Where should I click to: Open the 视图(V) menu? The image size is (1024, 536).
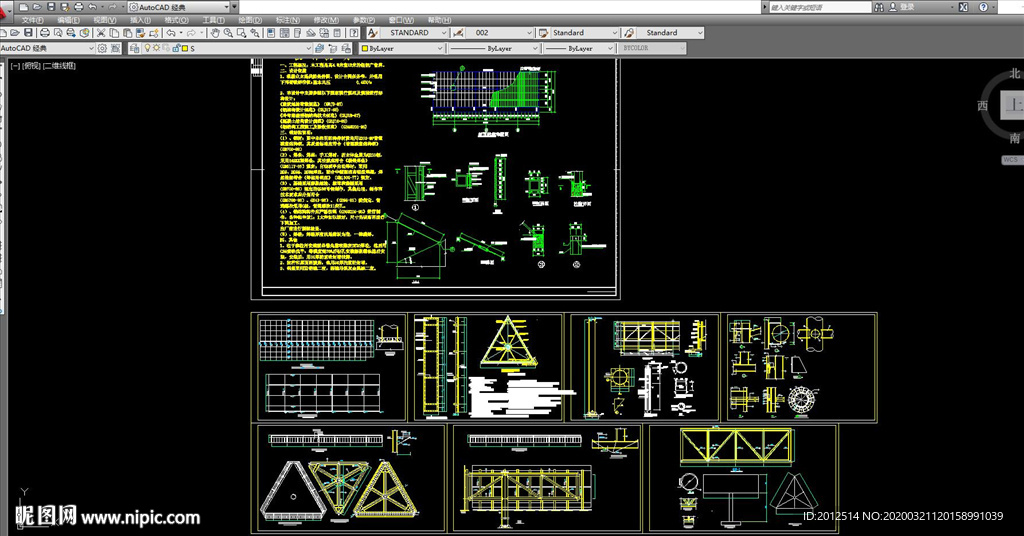104,20
